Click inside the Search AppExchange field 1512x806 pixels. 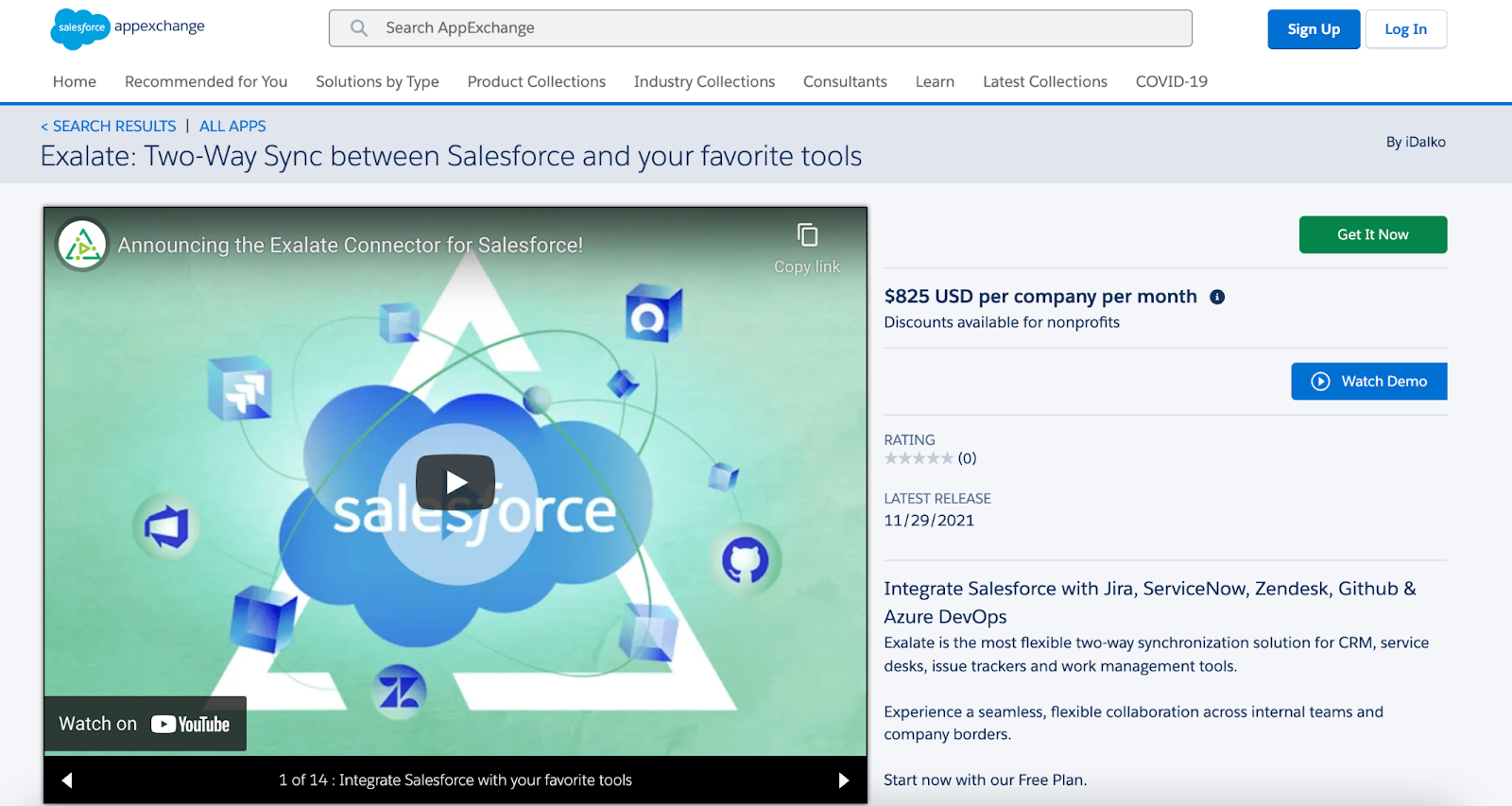[x=761, y=28]
